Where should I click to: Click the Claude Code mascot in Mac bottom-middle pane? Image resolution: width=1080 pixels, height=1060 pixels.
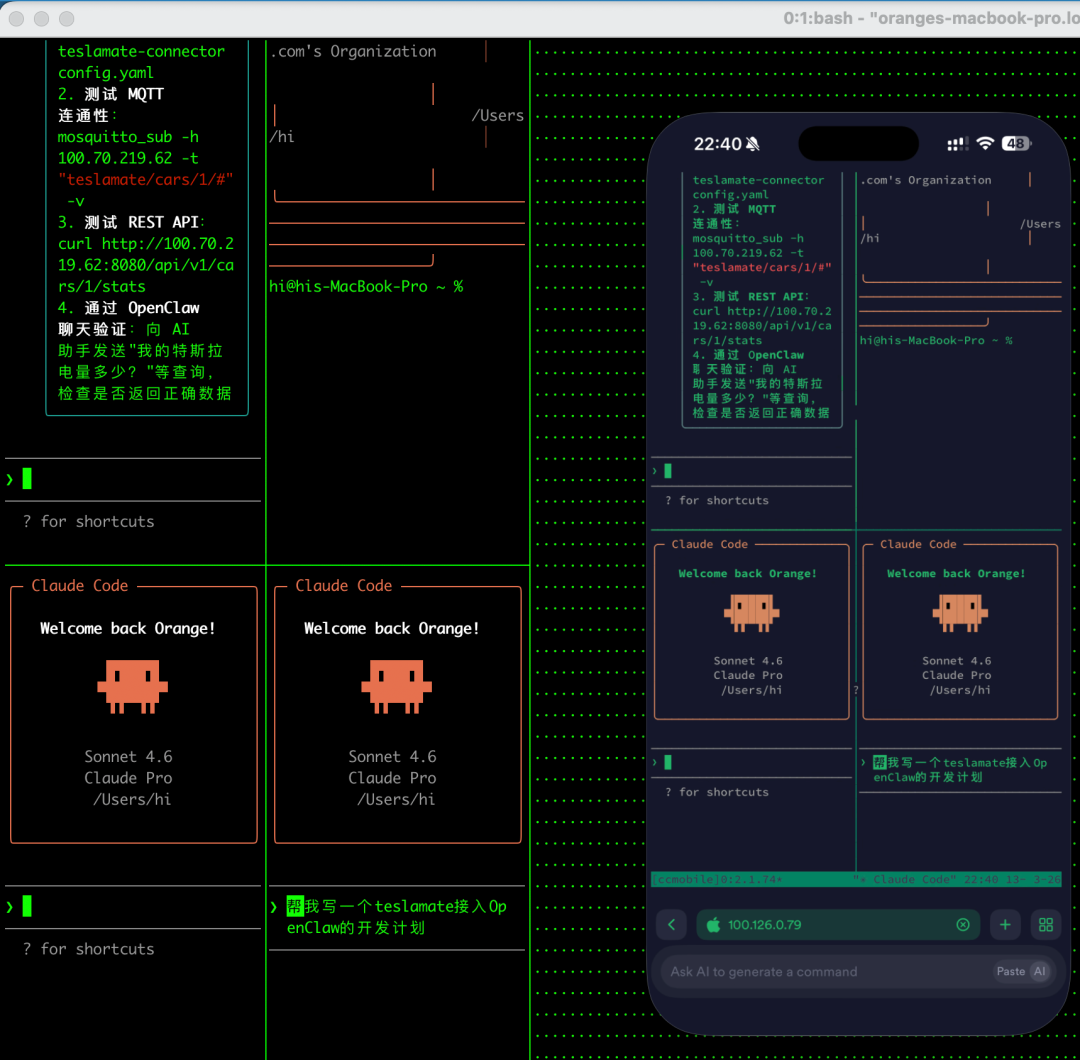click(x=396, y=686)
